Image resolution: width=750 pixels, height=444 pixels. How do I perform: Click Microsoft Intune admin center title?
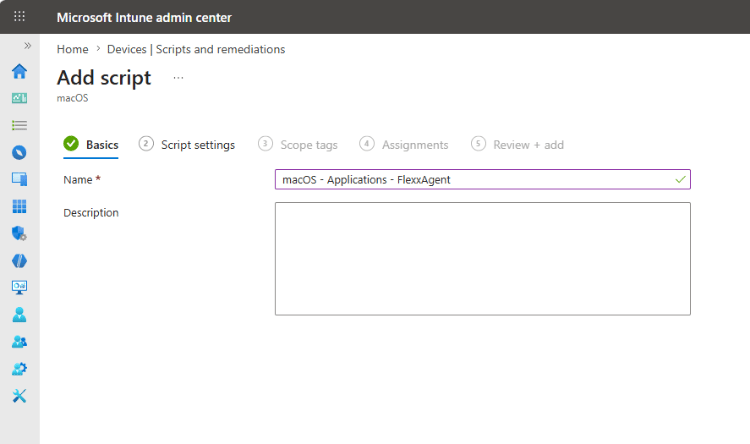pos(144,18)
